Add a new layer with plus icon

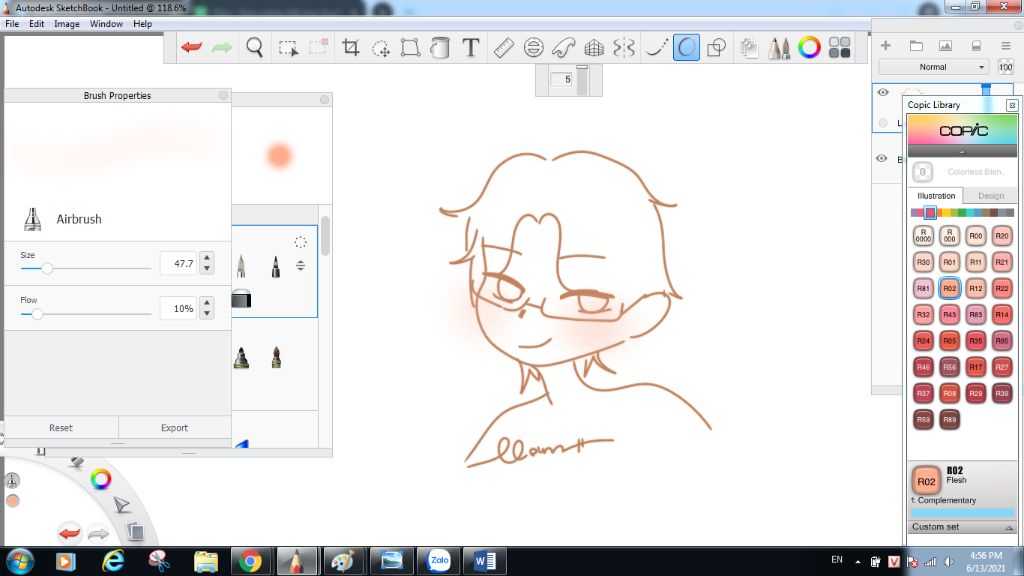[x=886, y=46]
